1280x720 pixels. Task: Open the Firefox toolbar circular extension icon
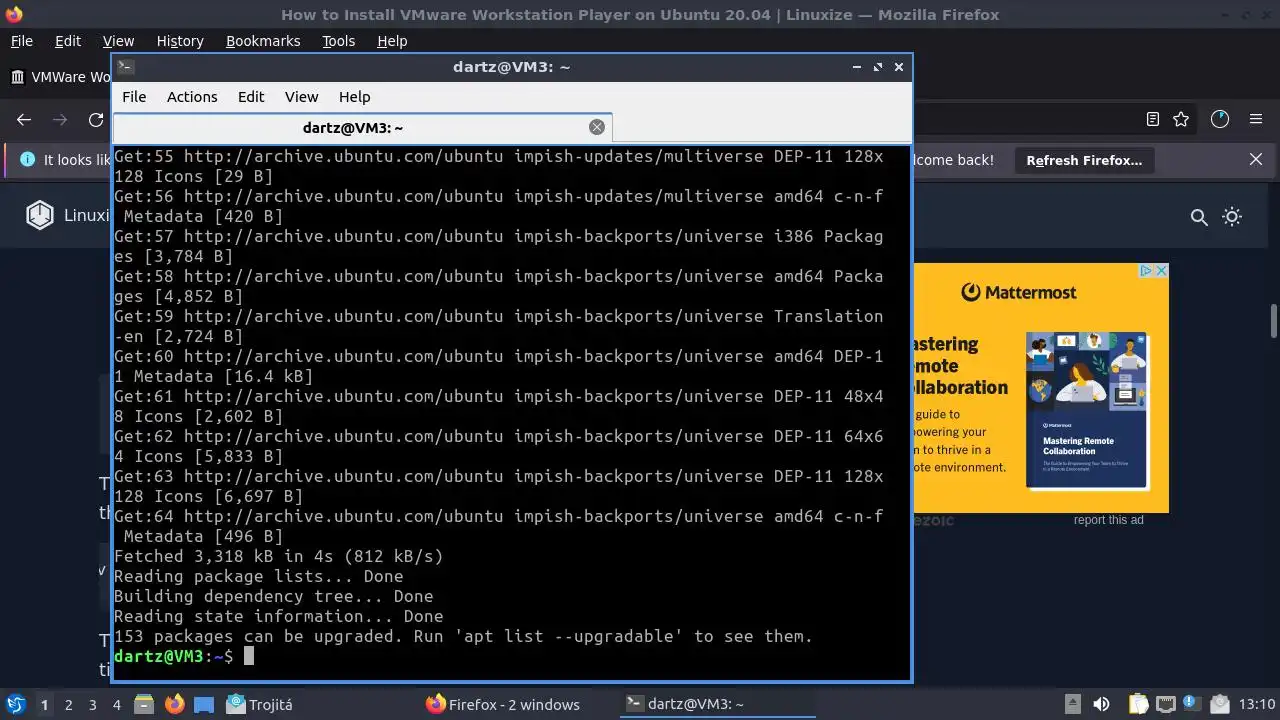coord(1219,119)
